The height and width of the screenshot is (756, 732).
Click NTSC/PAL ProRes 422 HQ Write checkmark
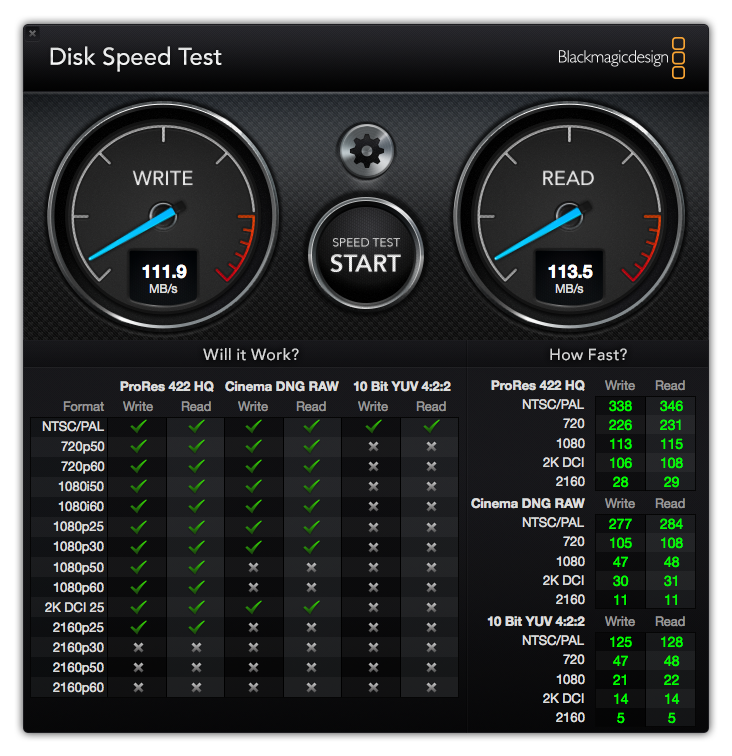coord(138,426)
